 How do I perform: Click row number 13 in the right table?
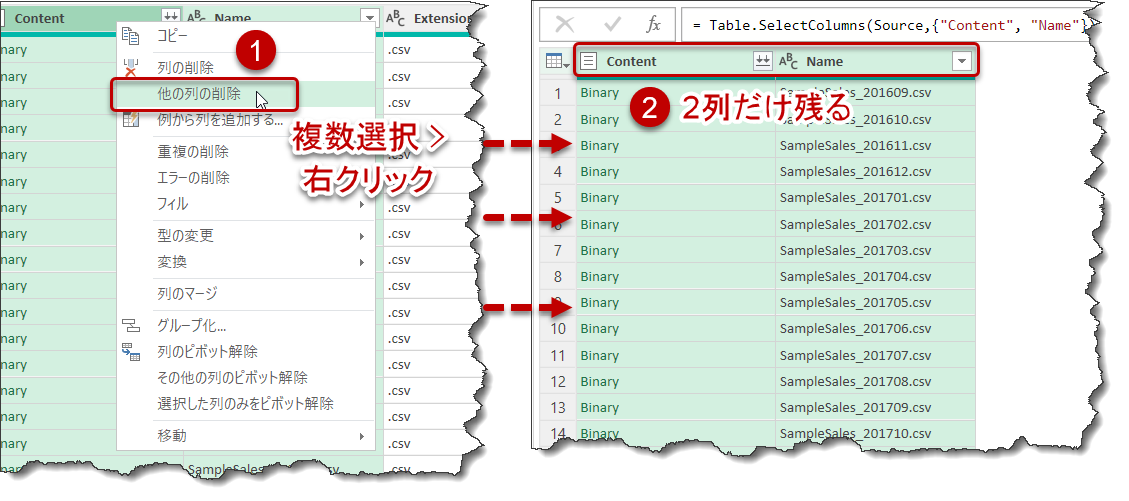pyautogui.click(x=557, y=408)
